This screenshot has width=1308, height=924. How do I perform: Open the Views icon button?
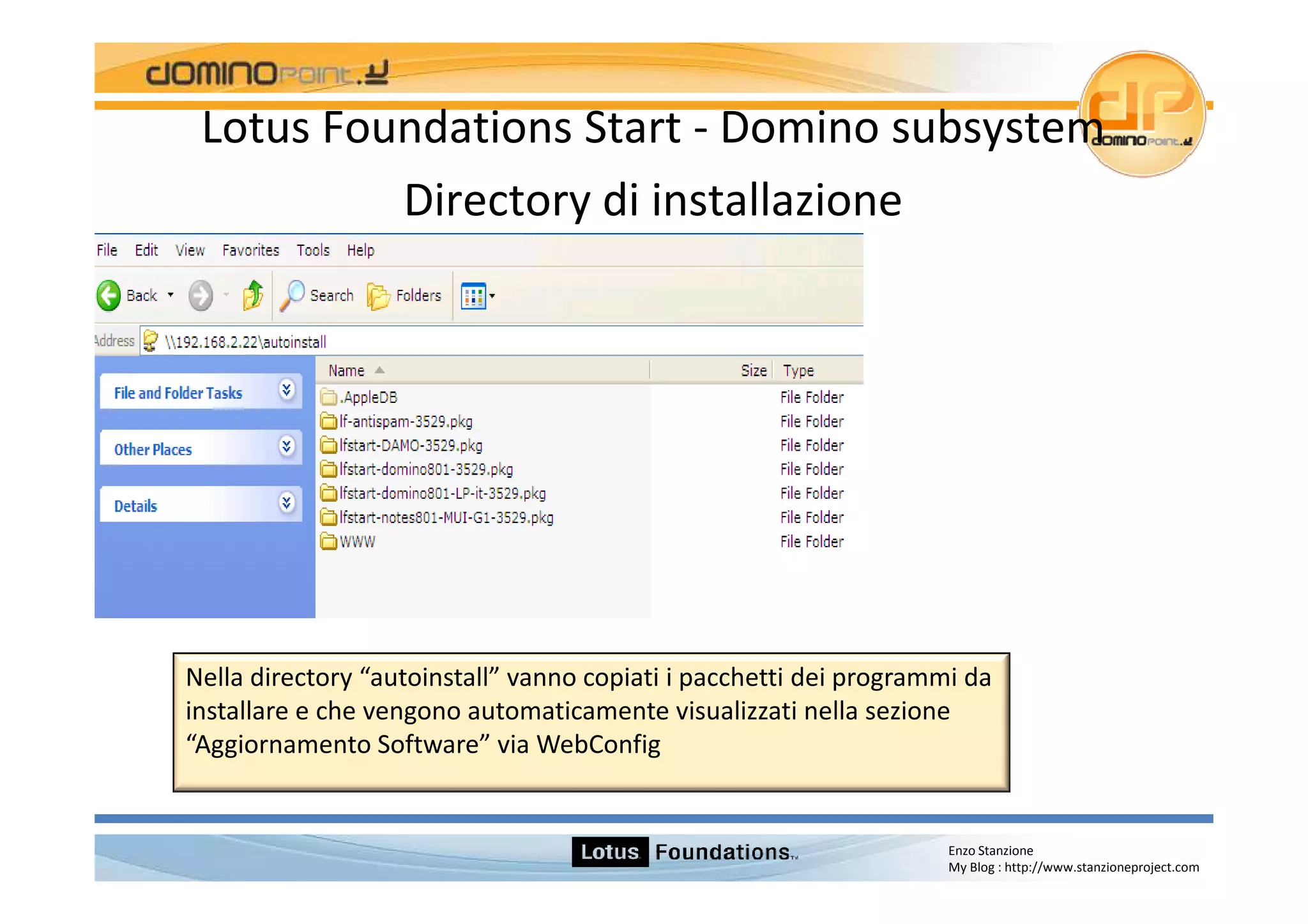(x=473, y=296)
